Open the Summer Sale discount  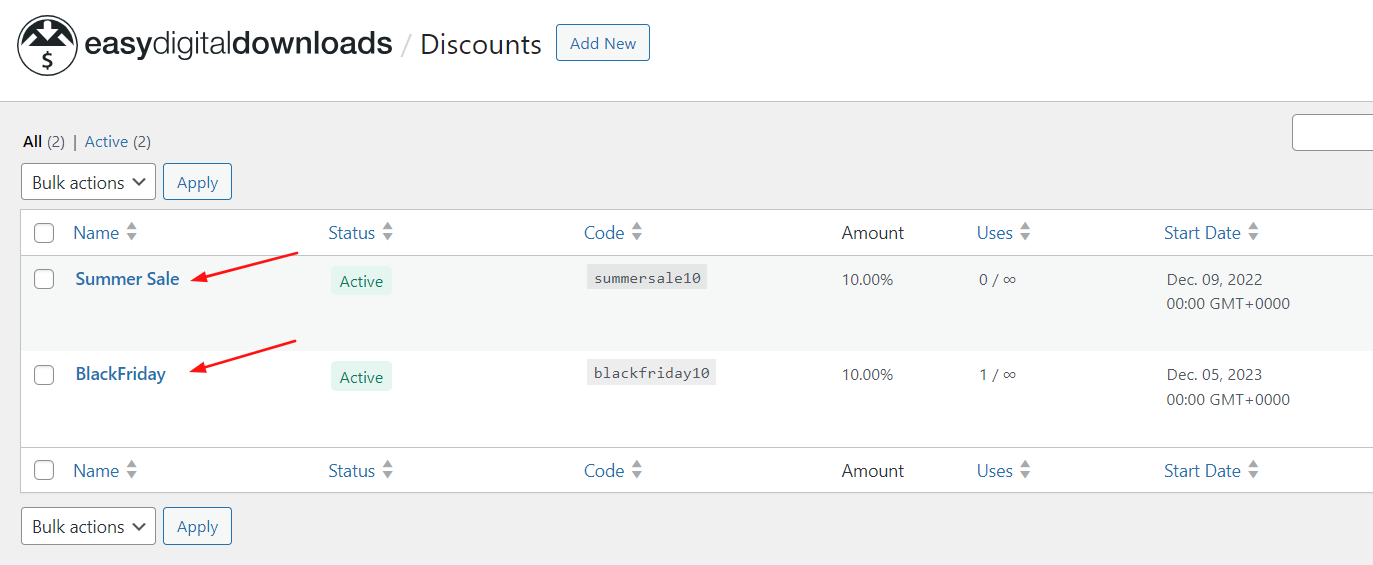[x=127, y=279]
